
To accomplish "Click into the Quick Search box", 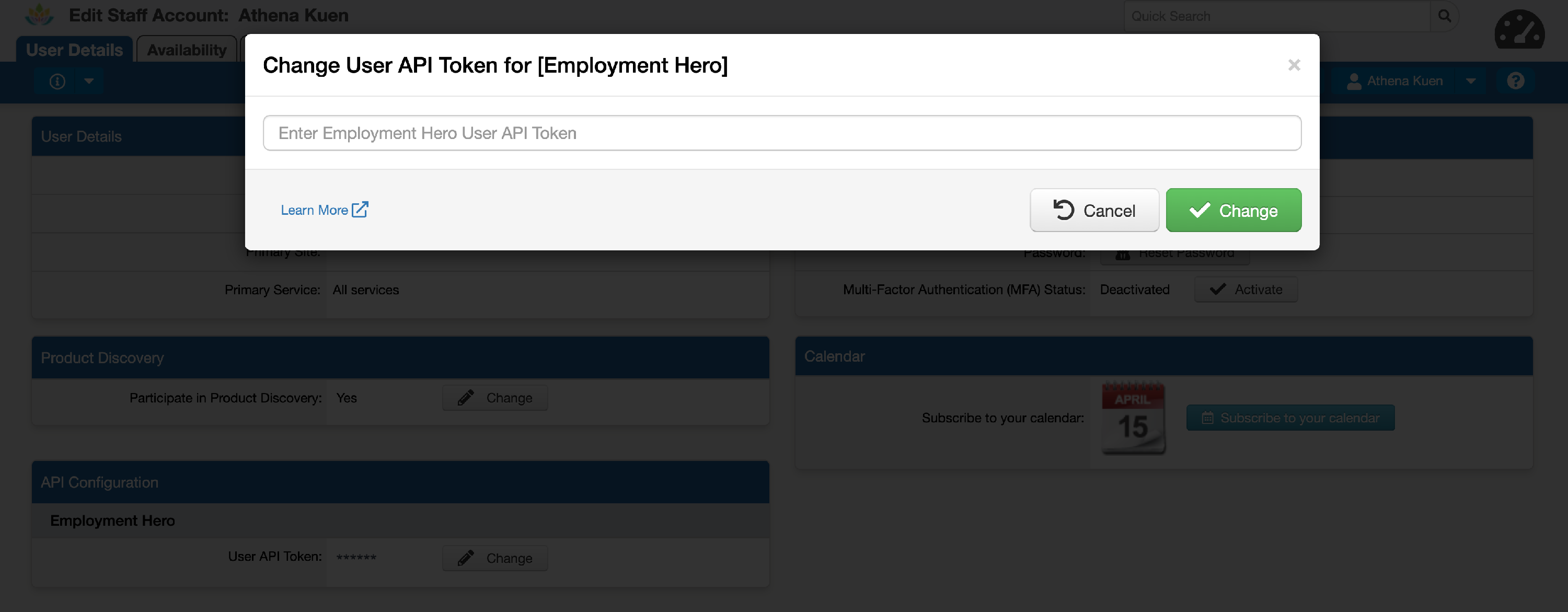I will coord(1275,16).
